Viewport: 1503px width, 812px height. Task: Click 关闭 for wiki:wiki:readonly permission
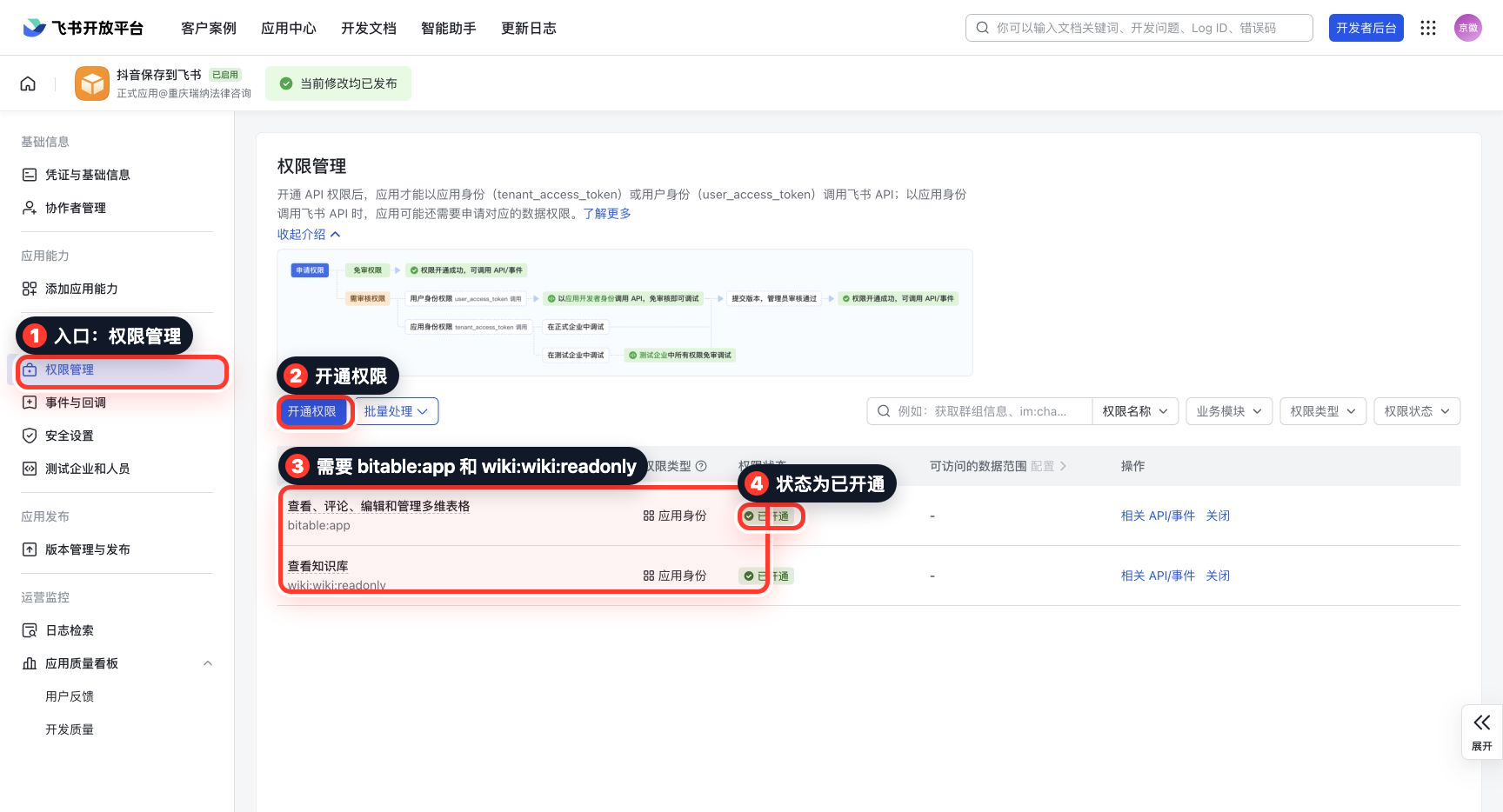1218,576
